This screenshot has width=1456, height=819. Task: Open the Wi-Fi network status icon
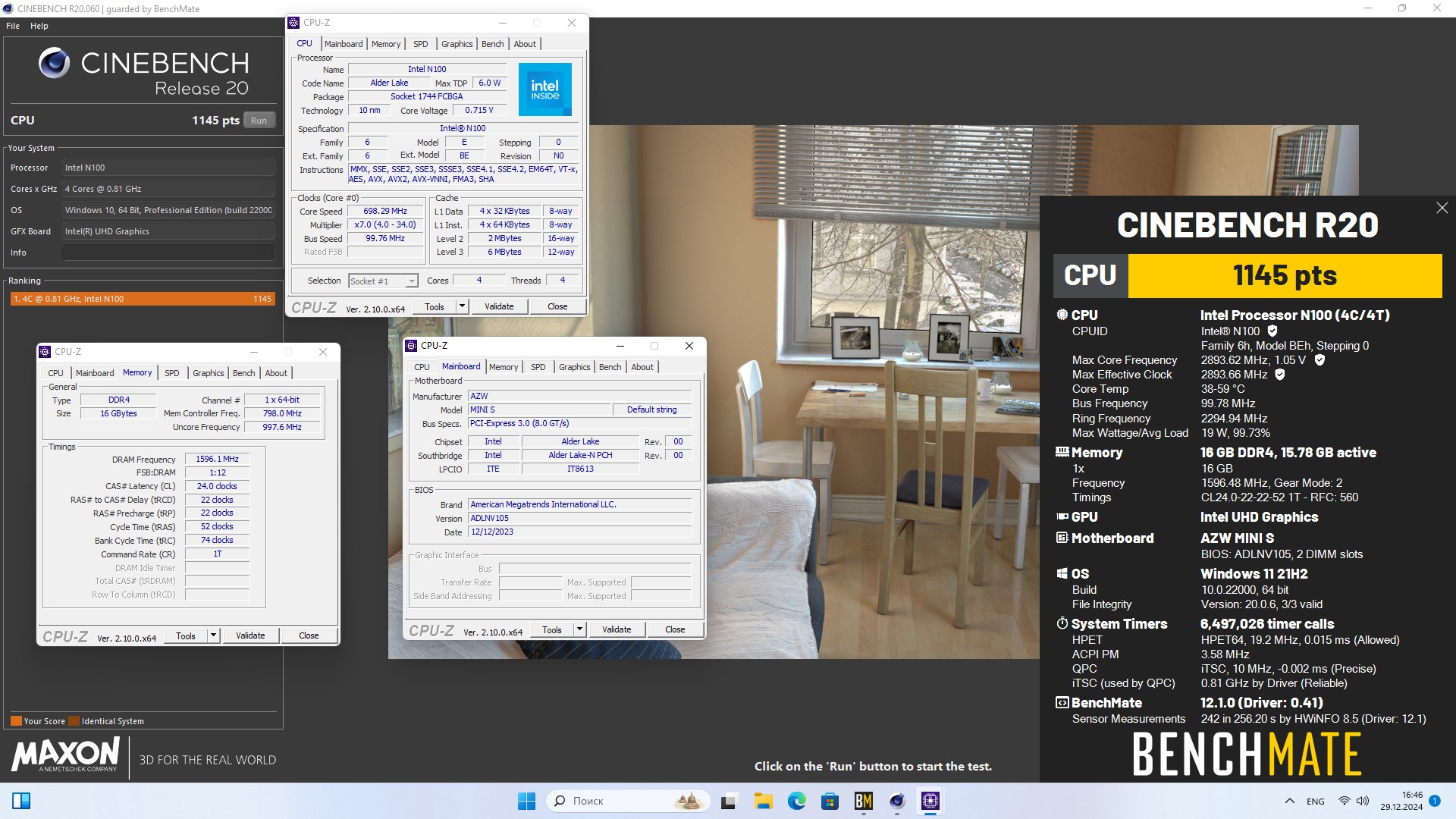pos(1344,801)
